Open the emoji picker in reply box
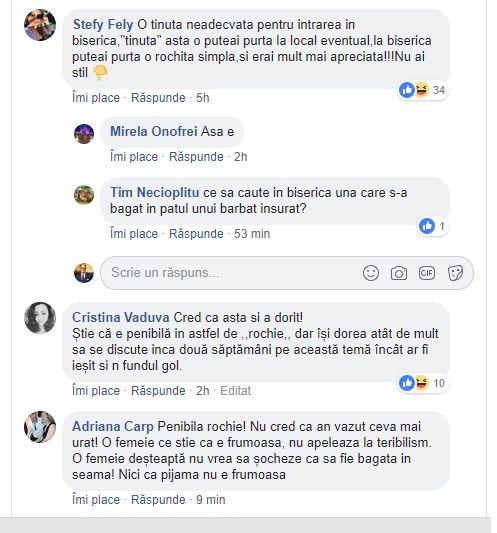 click(x=371, y=273)
